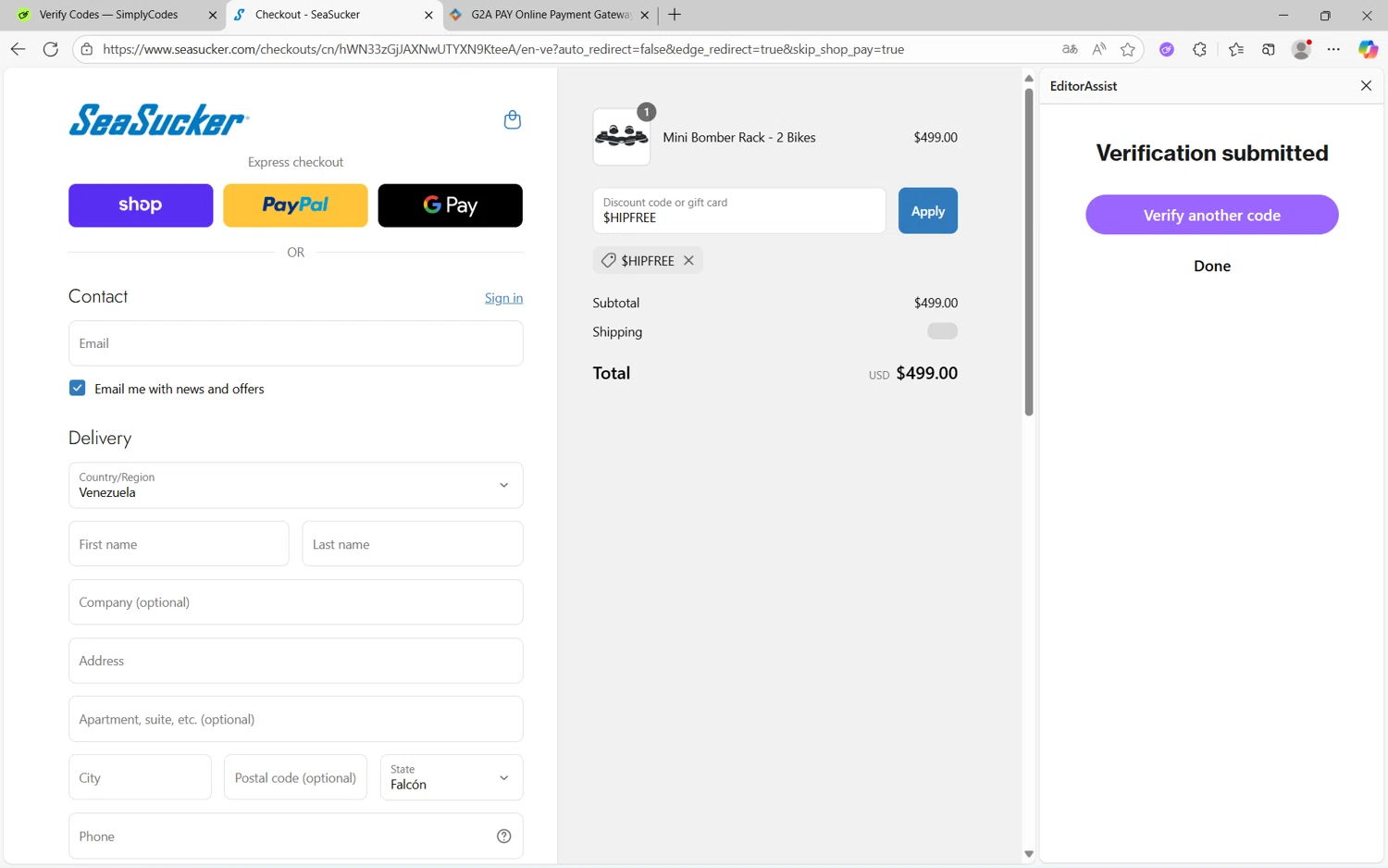Click the browser back arrow

click(18, 49)
